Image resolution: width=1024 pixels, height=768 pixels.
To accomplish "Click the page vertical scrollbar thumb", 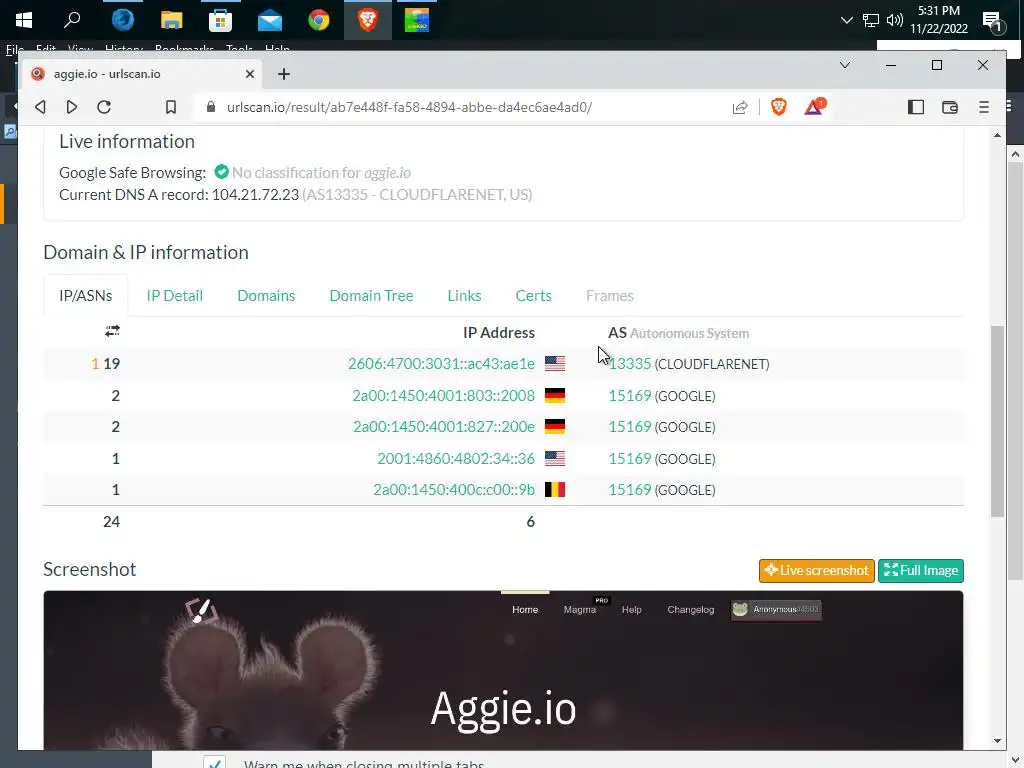I will (x=997, y=421).
